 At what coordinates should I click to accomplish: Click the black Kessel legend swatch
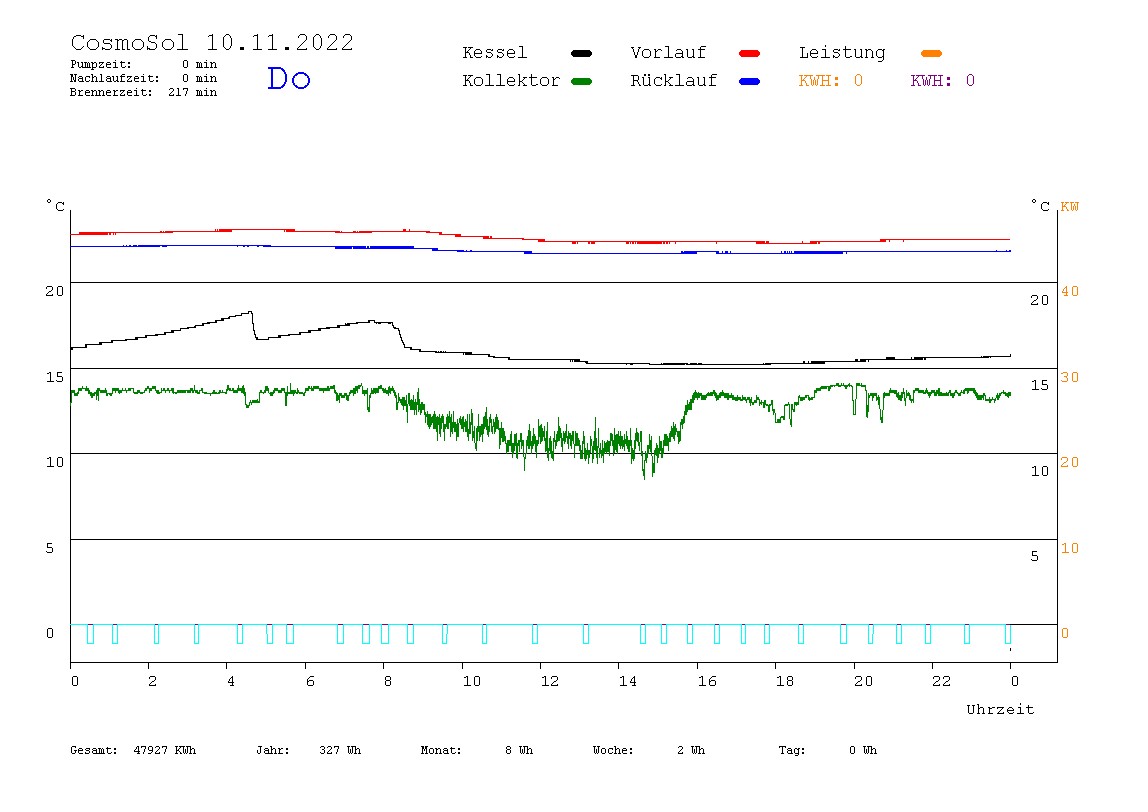point(581,53)
